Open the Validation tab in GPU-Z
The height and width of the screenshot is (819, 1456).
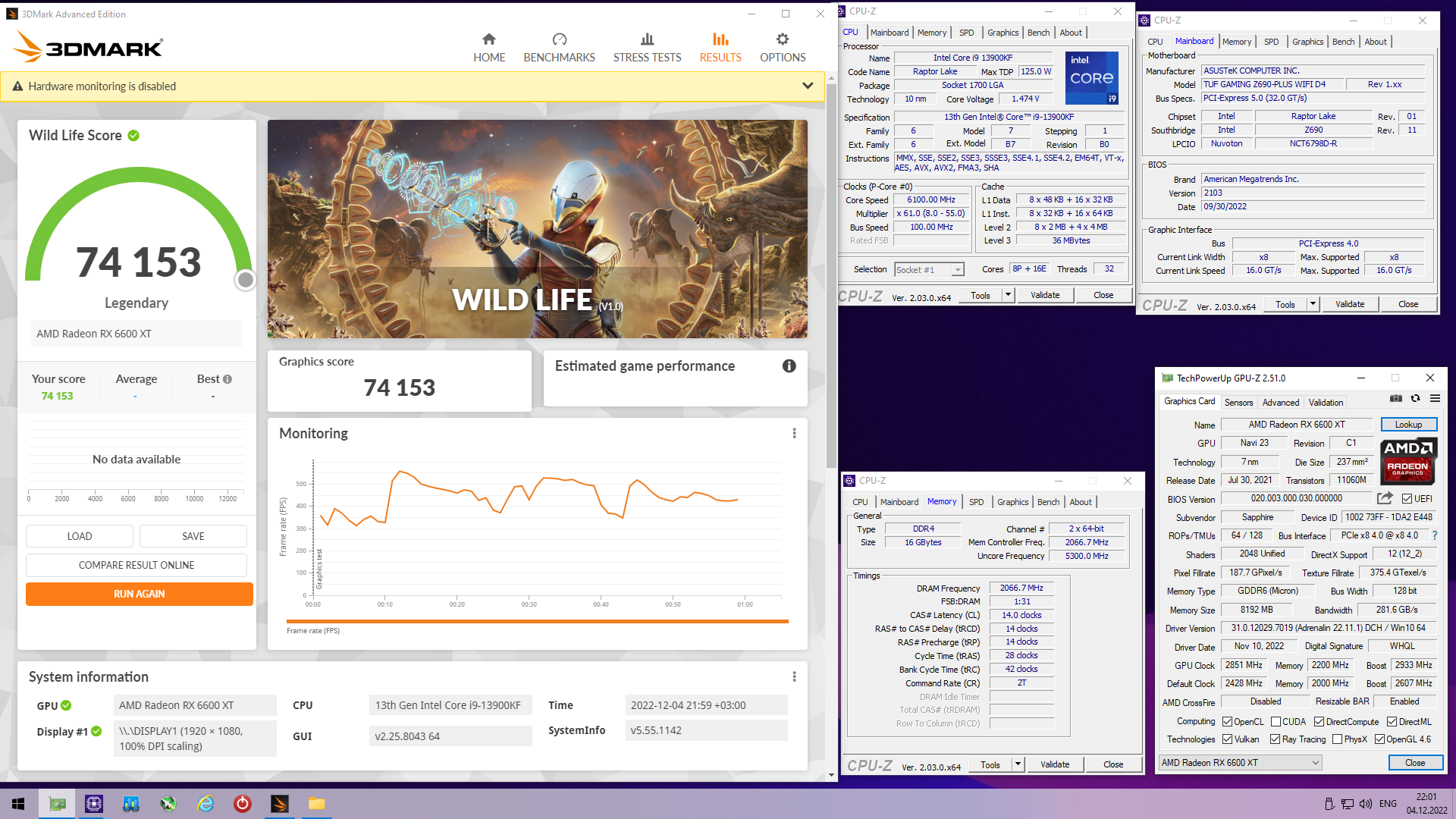tap(1326, 403)
